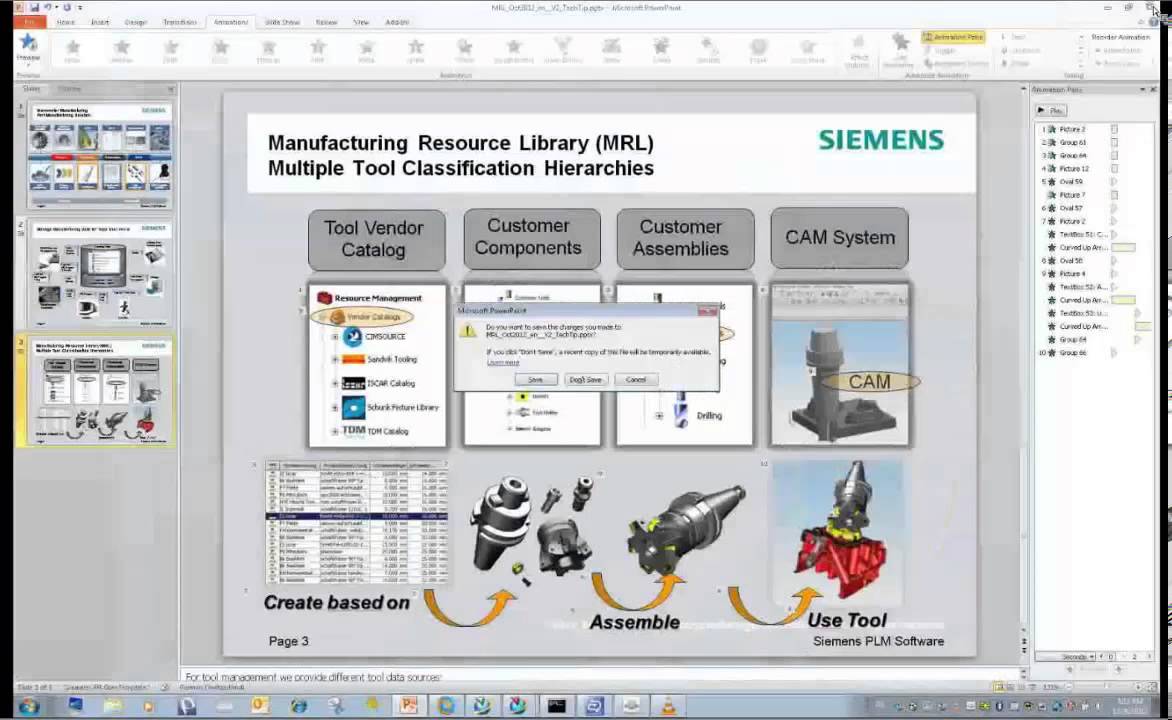This screenshot has width=1172, height=720.
Task: Close the Microsoft PowerPoint save dialog
Action: click(x=706, y=310)
